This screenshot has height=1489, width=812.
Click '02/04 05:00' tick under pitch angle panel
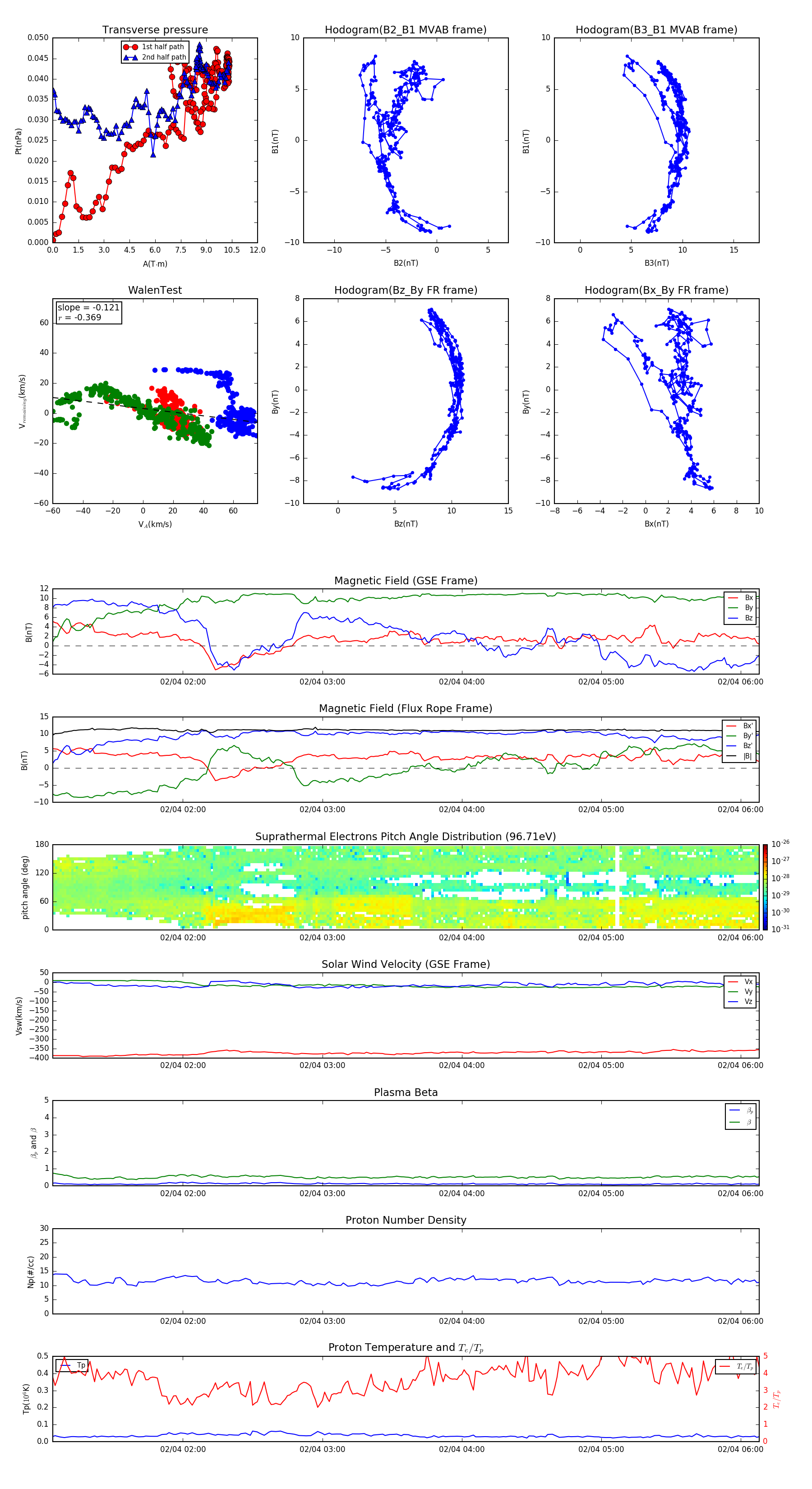[601, 938]
